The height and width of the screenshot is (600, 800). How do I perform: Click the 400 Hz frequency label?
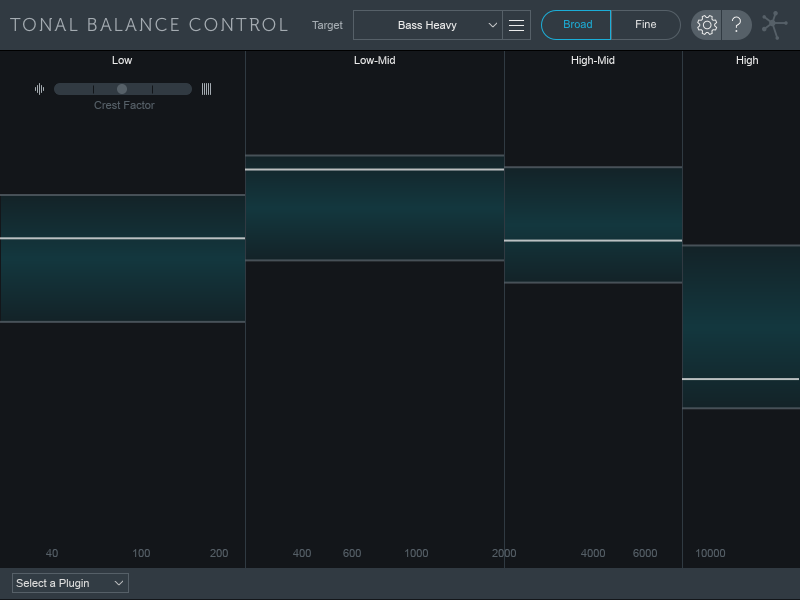[x=302, y=553]
